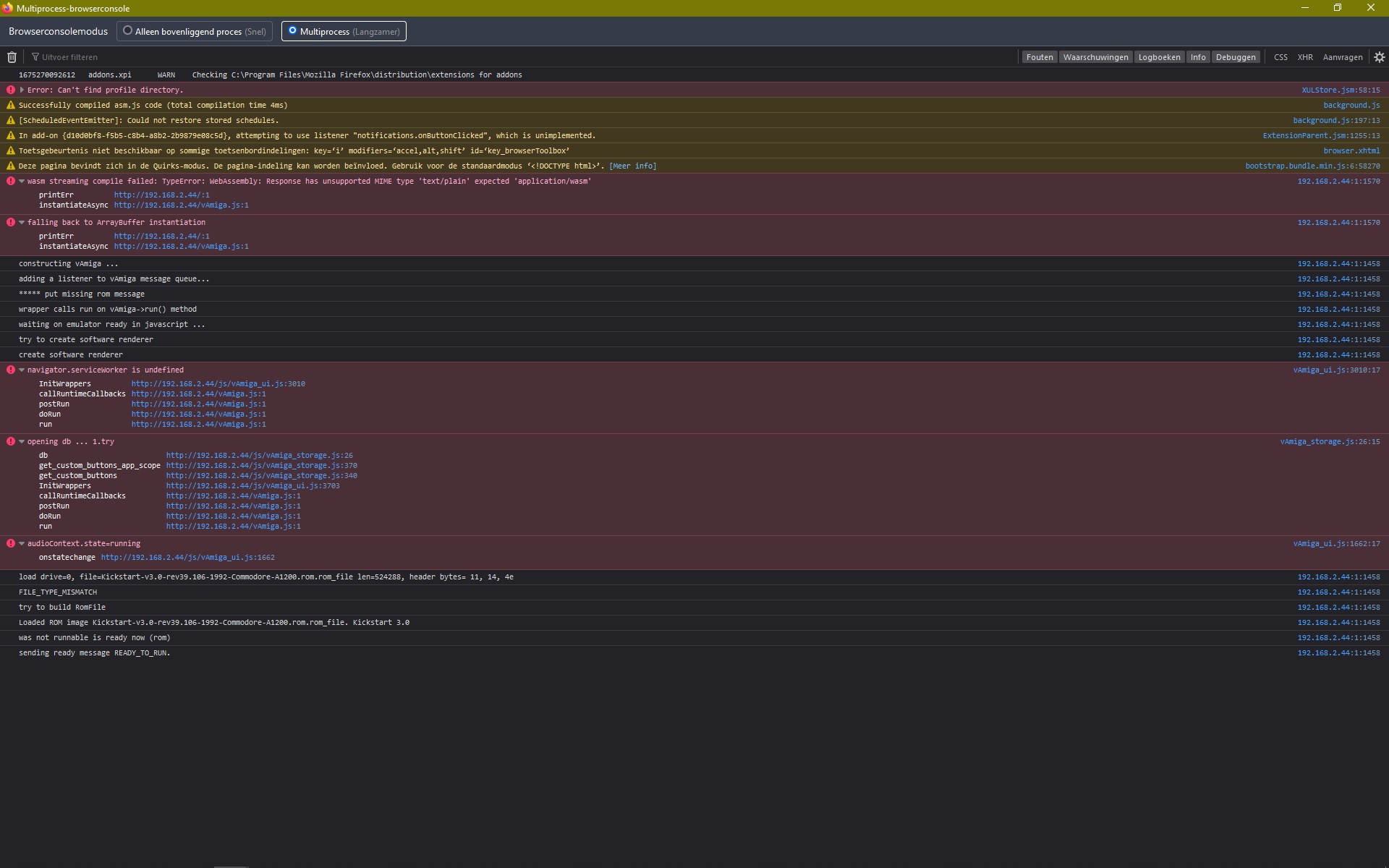The image size is (1389, 868).
Task: Open InitWrappers vAmiga_ui.js:3010 stack link
Action: [x=218, y=384]
